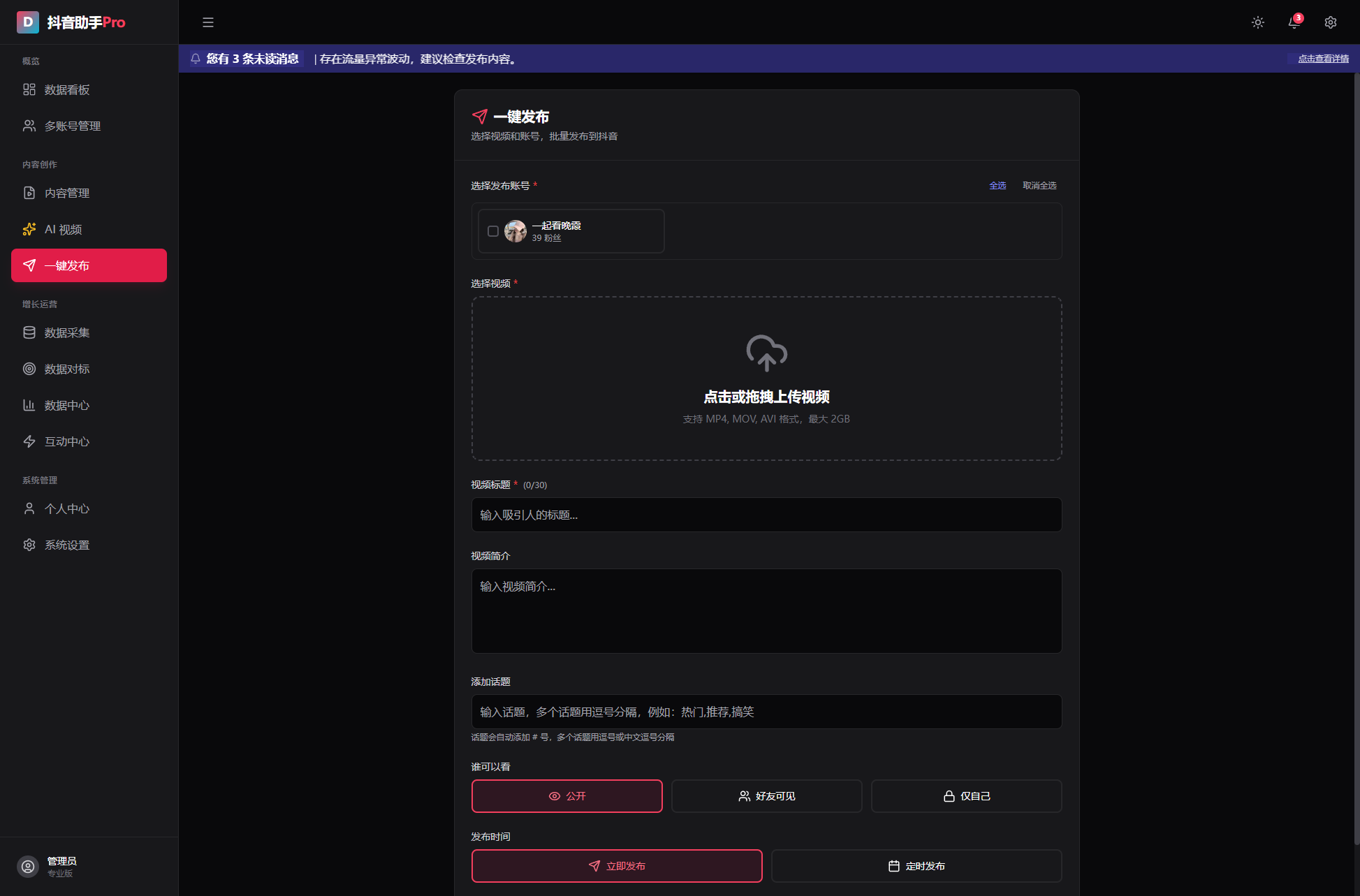
Task: Open notifications via the bell icon
Action: [1294, 22]
